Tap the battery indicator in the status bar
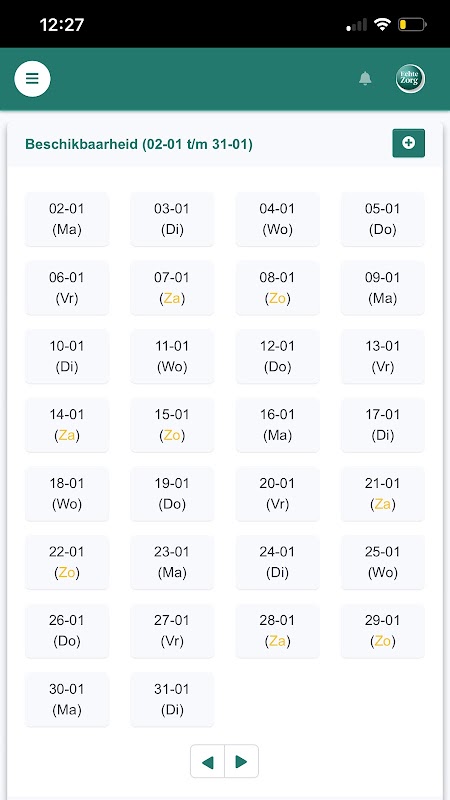 412,24
